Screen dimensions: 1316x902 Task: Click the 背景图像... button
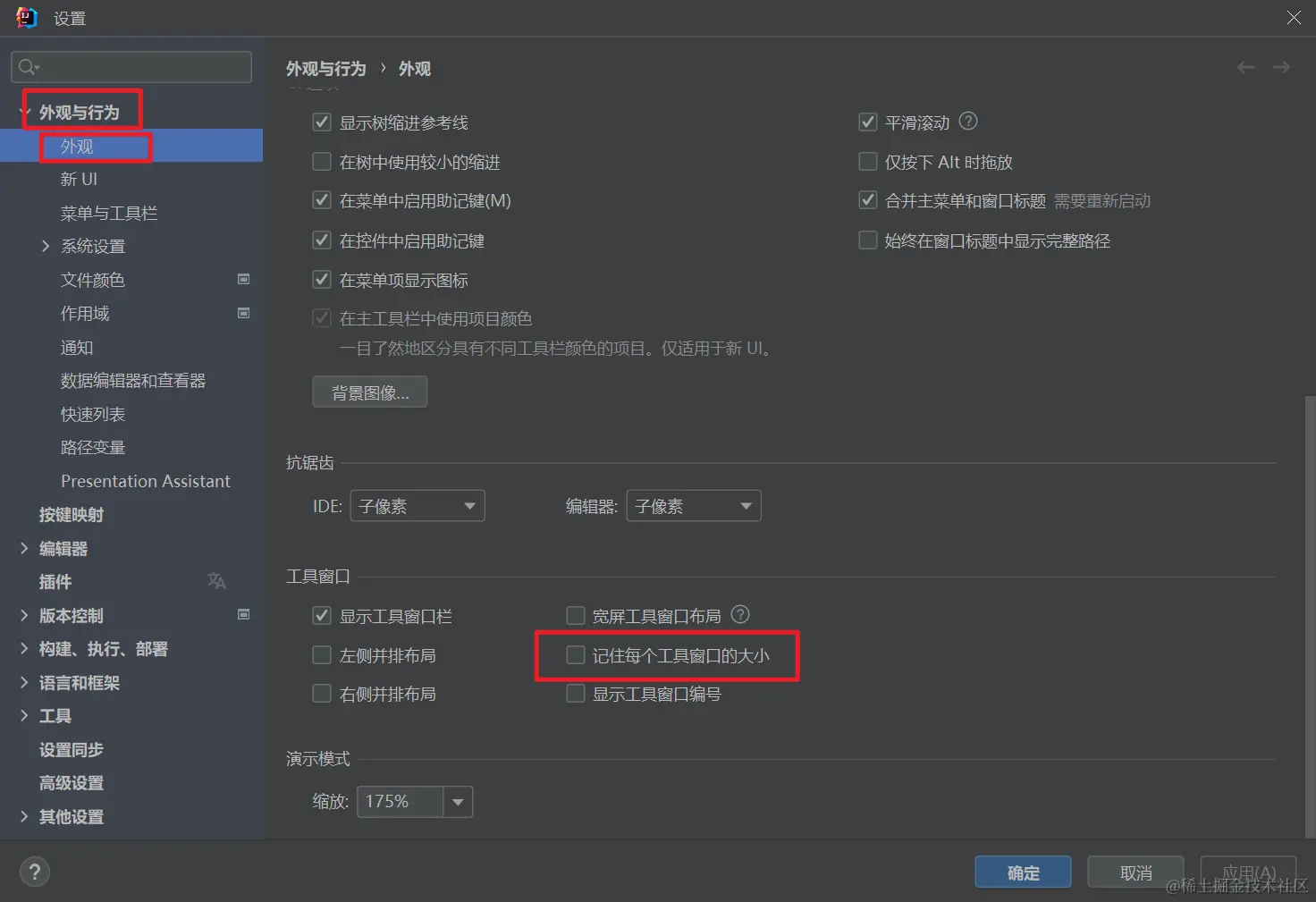coord(370,392)
